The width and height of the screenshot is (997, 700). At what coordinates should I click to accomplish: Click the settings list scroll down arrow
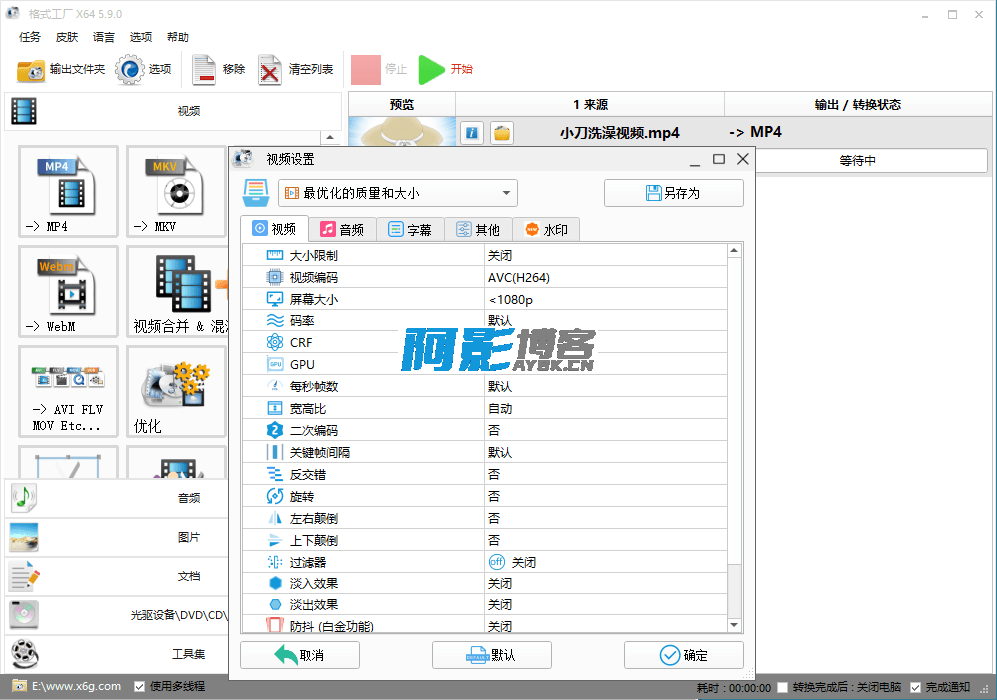click(734, 625)
